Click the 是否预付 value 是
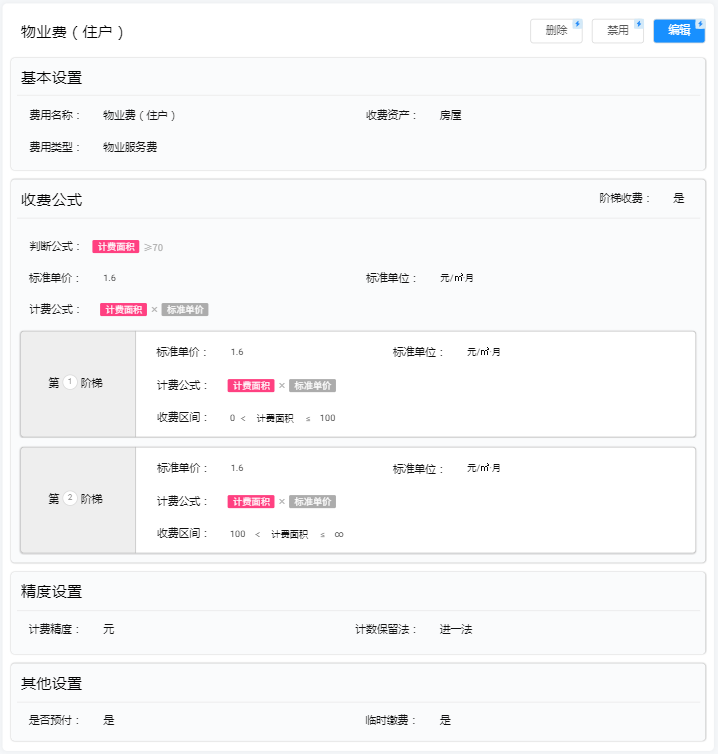The image size is (718, 754). [109, 720]
